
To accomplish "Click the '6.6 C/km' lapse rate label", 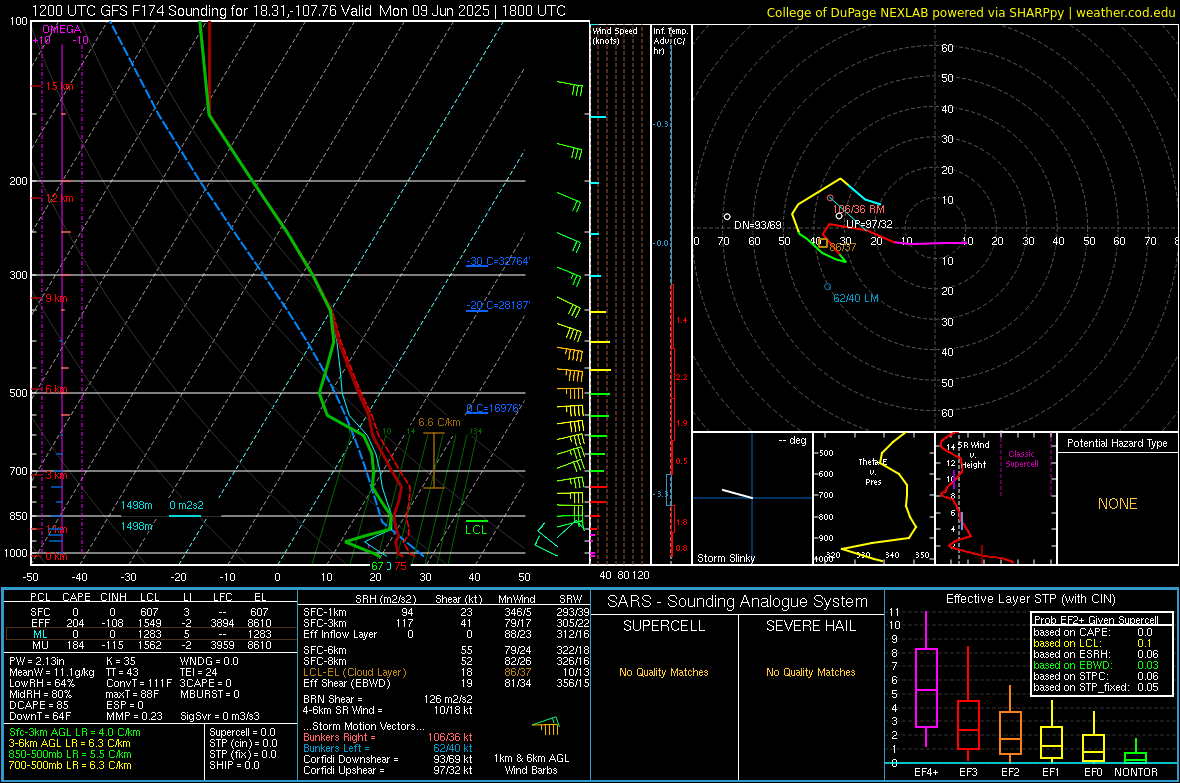I will coord(439,422).
